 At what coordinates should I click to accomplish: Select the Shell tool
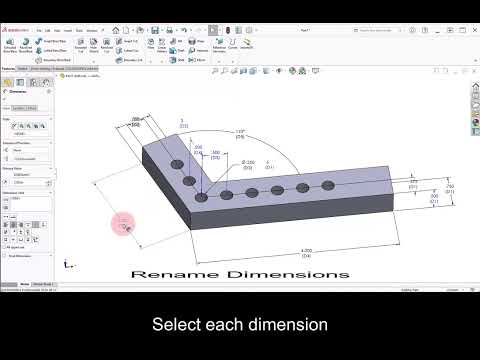click(x=177, y=60)
